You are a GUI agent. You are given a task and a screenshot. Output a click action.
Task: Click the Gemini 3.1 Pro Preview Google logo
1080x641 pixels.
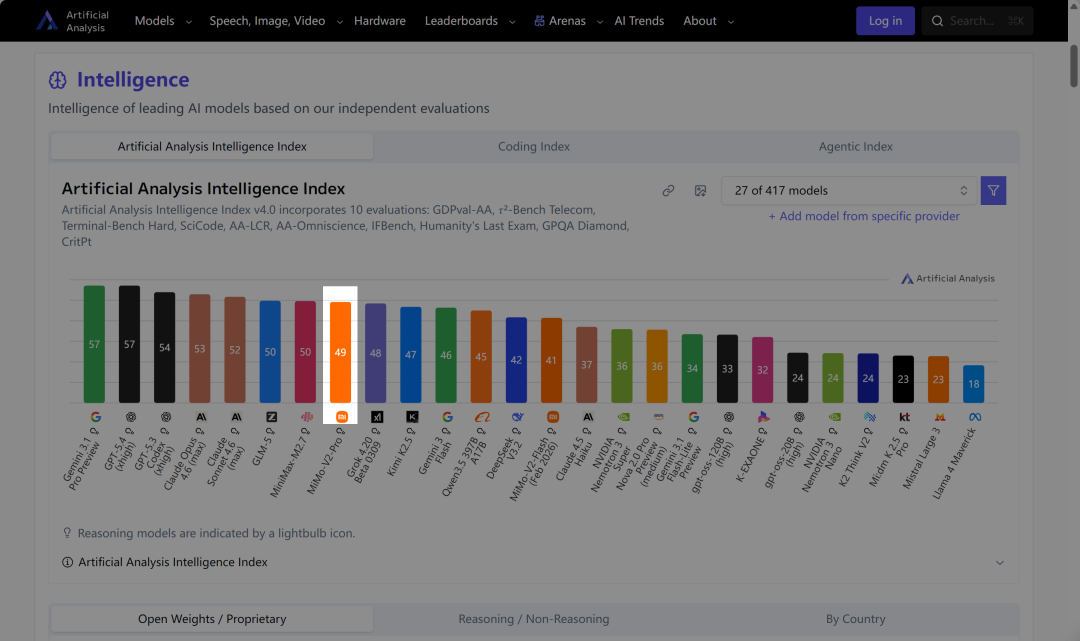[x=95, y=416]
